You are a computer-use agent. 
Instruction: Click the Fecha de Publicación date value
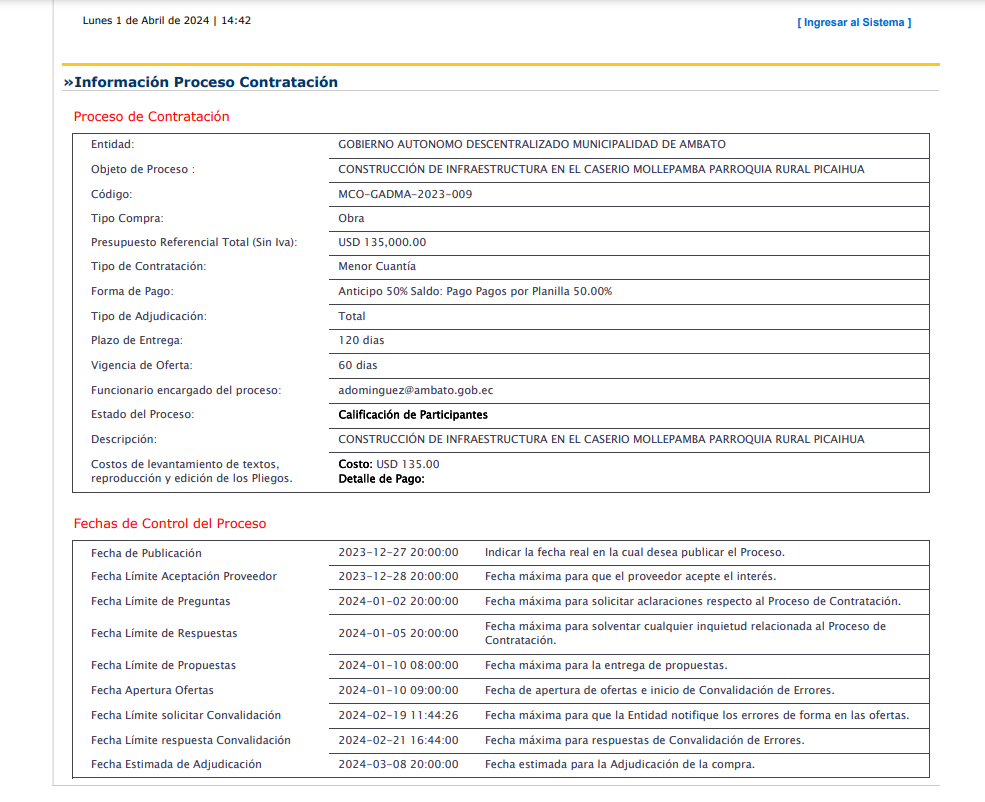point(398,553)
